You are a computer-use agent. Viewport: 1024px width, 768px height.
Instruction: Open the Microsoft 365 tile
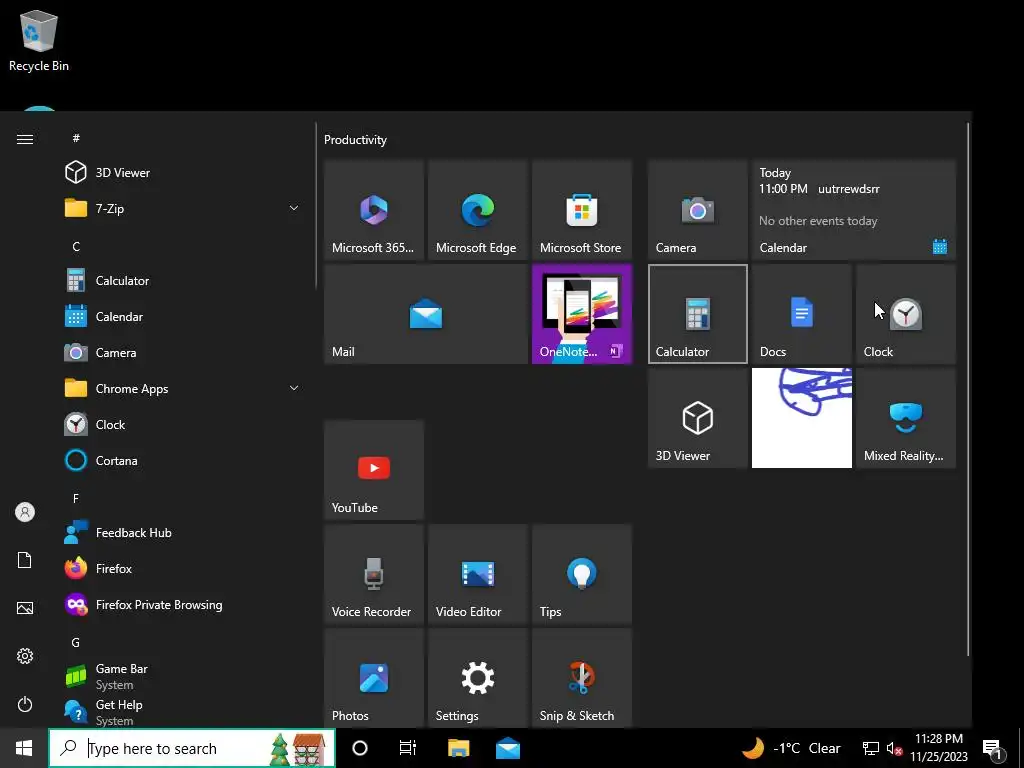pyautogui.click(x=374, y=210)
